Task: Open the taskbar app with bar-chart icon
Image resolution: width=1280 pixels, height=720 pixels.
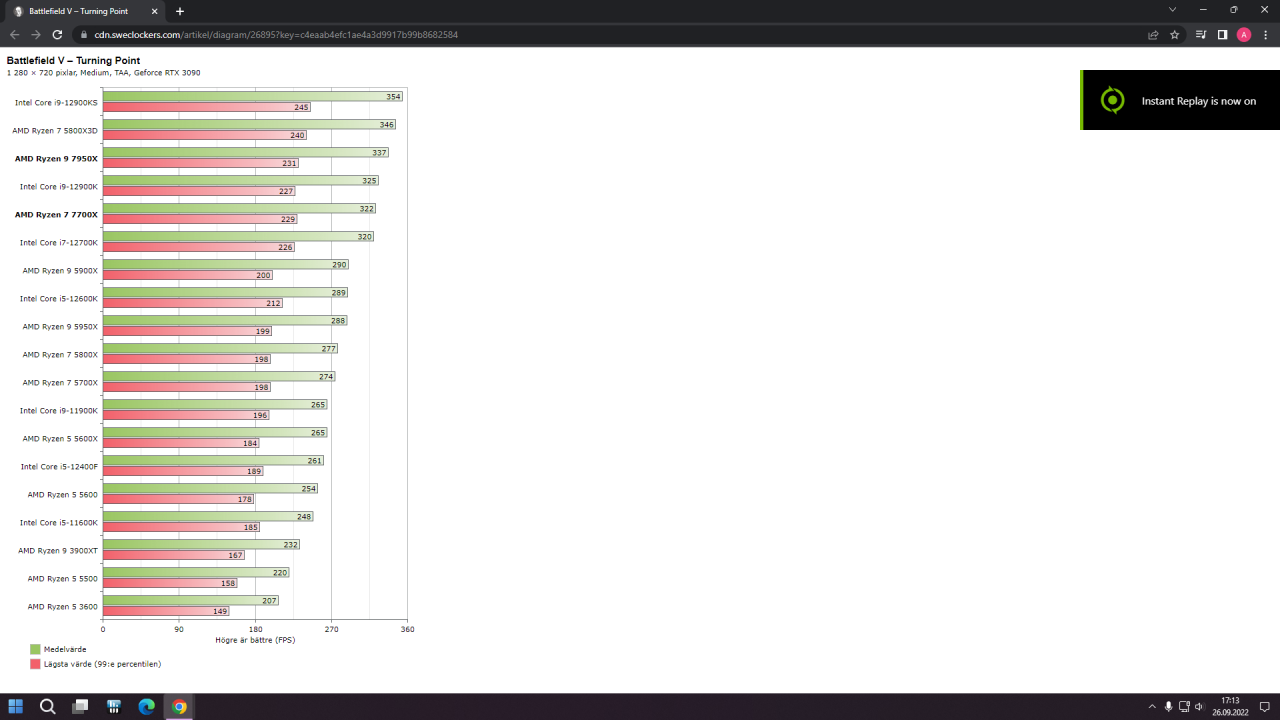Action: (113, 707)
